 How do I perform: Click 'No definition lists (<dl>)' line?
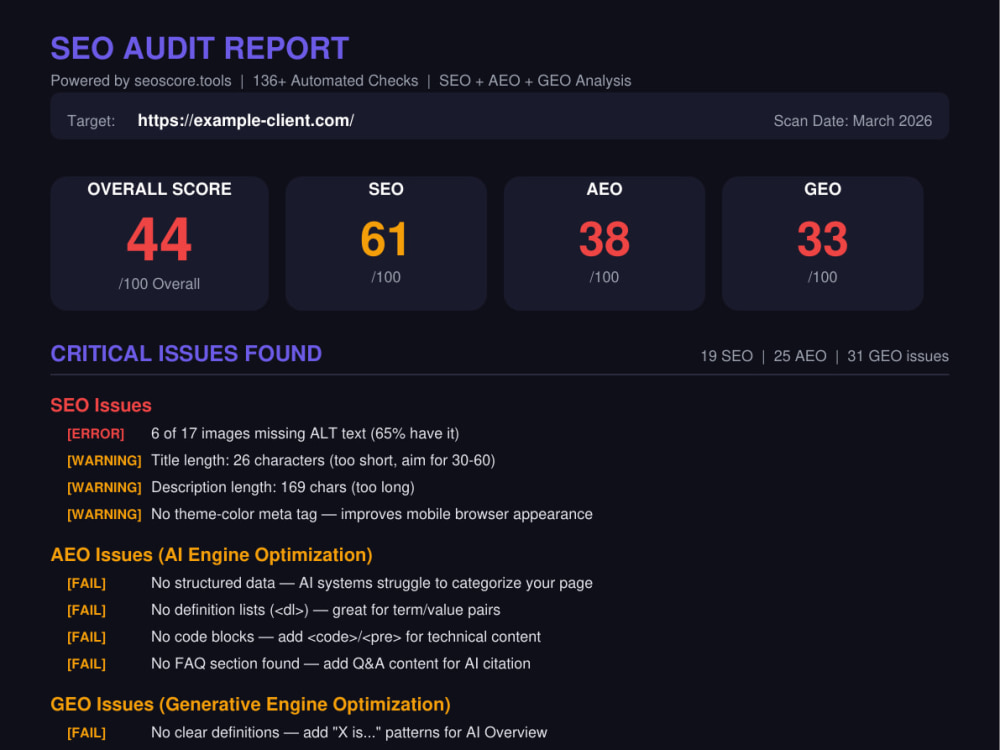325,610
